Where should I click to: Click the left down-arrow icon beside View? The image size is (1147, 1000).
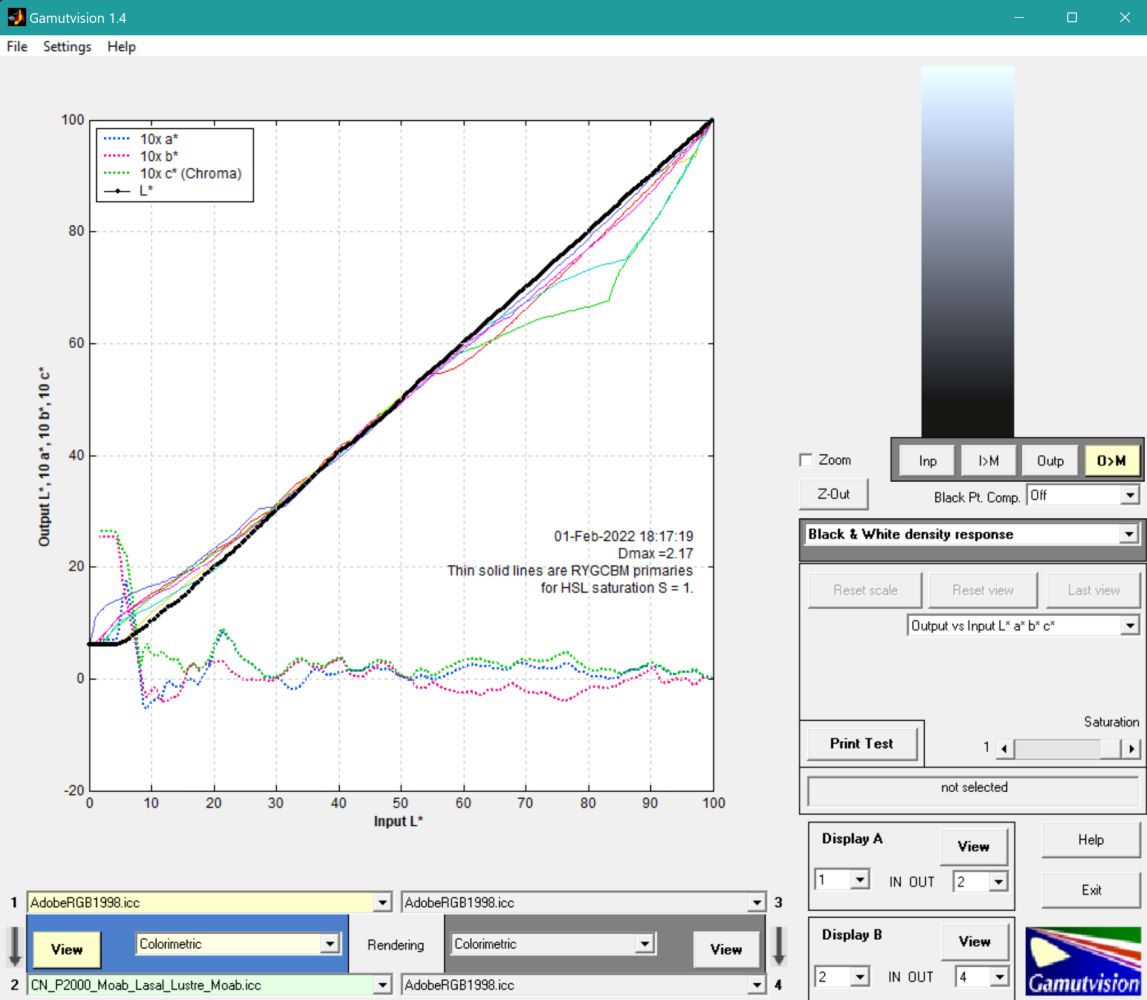coord(14,946)
